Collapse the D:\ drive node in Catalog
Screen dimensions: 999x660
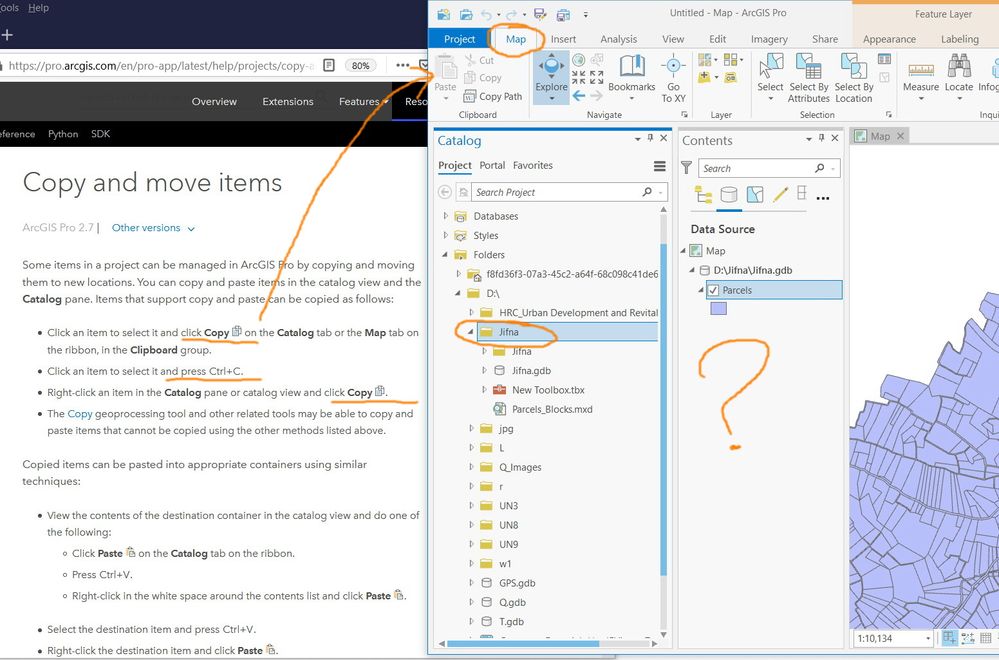[458, 294]
